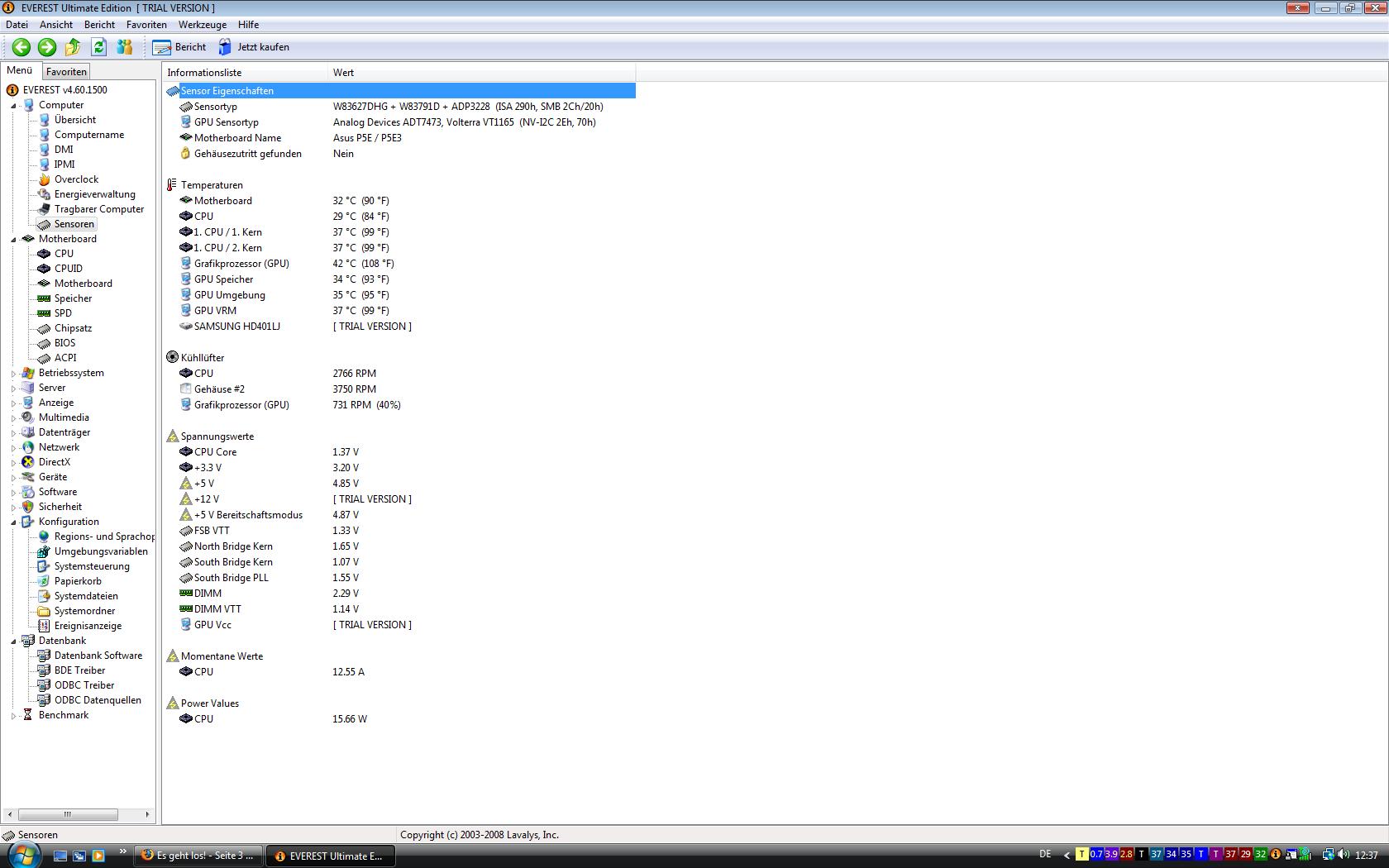The width and height of the screenshot is (1389, 868).
Task: Click the Wert column header
Action: pyautogui.click(x=343, y=73)
